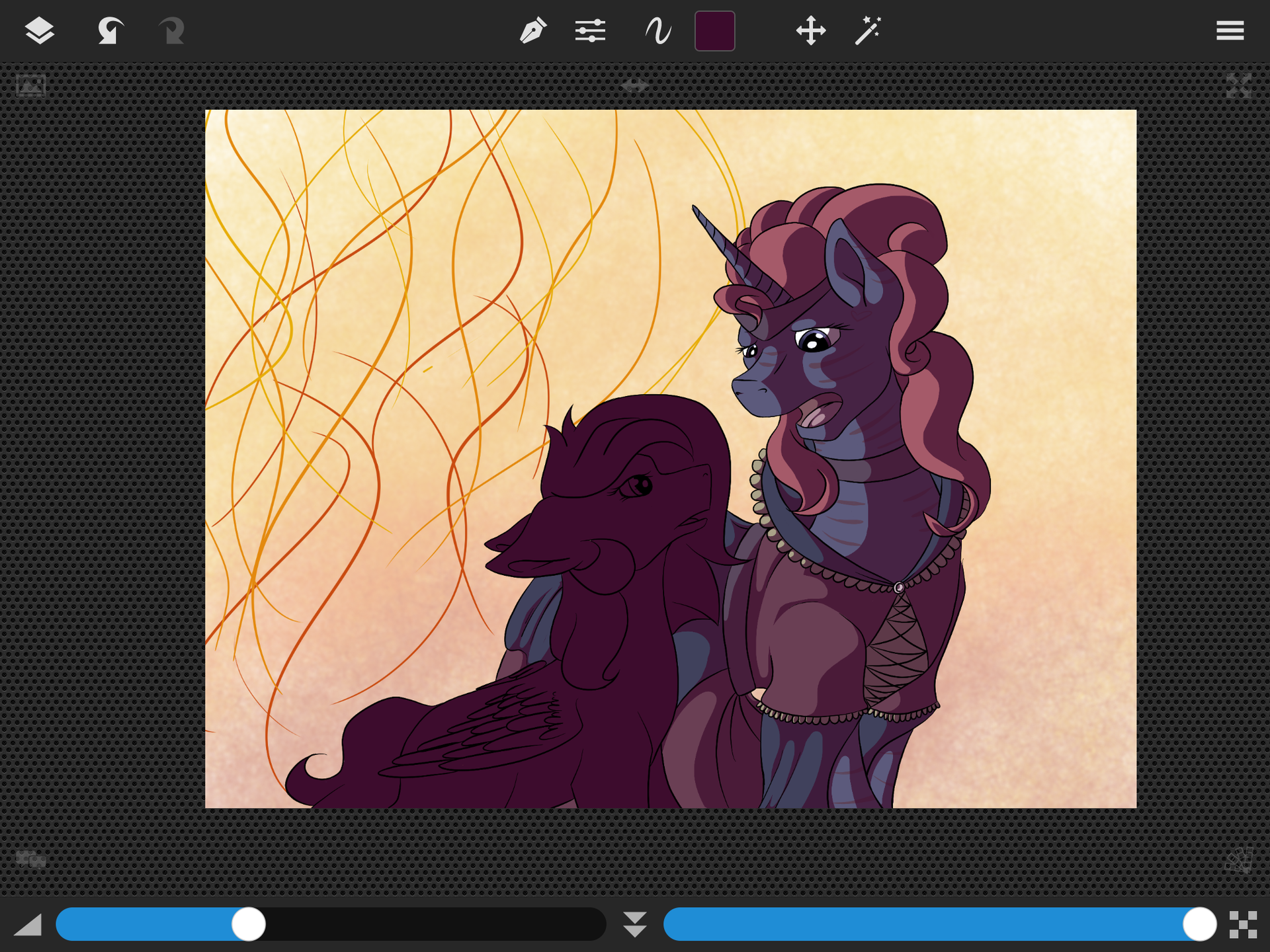Image resolution: width=1270 pixels, height=952 pixels.
Task: Tap the faded icon at bottom-right of canvas area
Action: [1239, 860]
